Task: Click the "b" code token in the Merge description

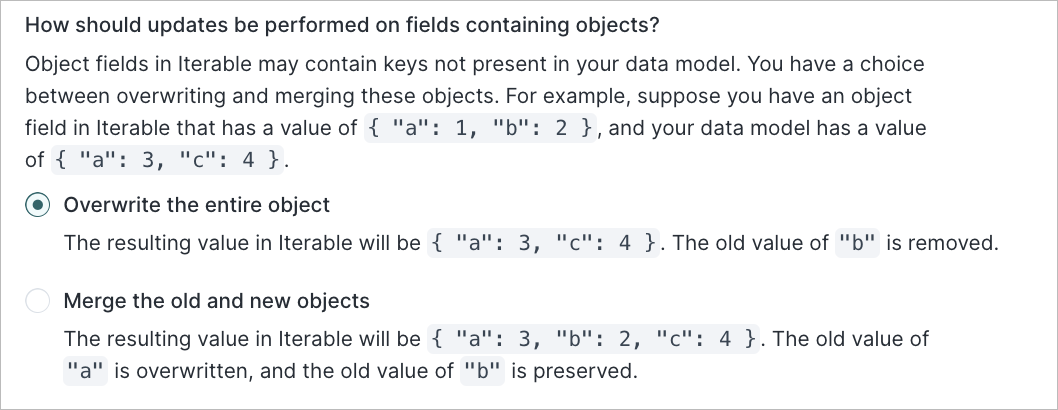Action: (485, 371)
